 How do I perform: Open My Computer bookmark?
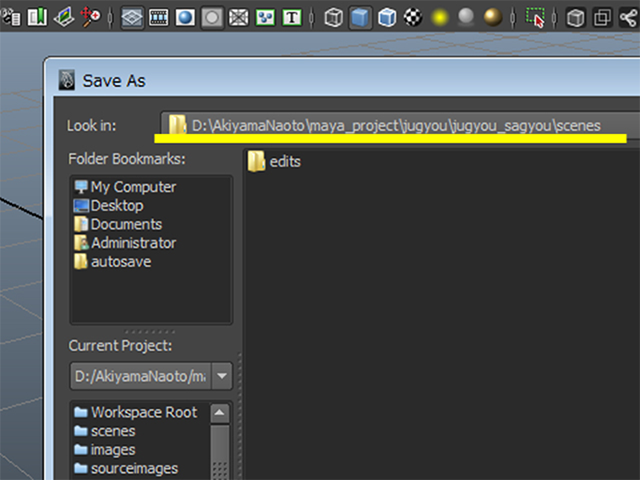point(125,187)
